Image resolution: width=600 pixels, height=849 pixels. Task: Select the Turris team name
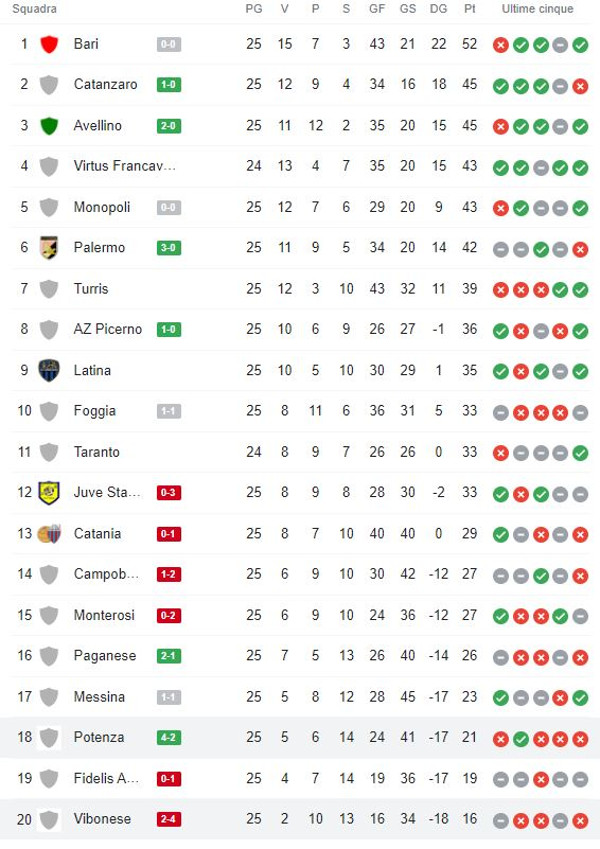click(91, 289)
